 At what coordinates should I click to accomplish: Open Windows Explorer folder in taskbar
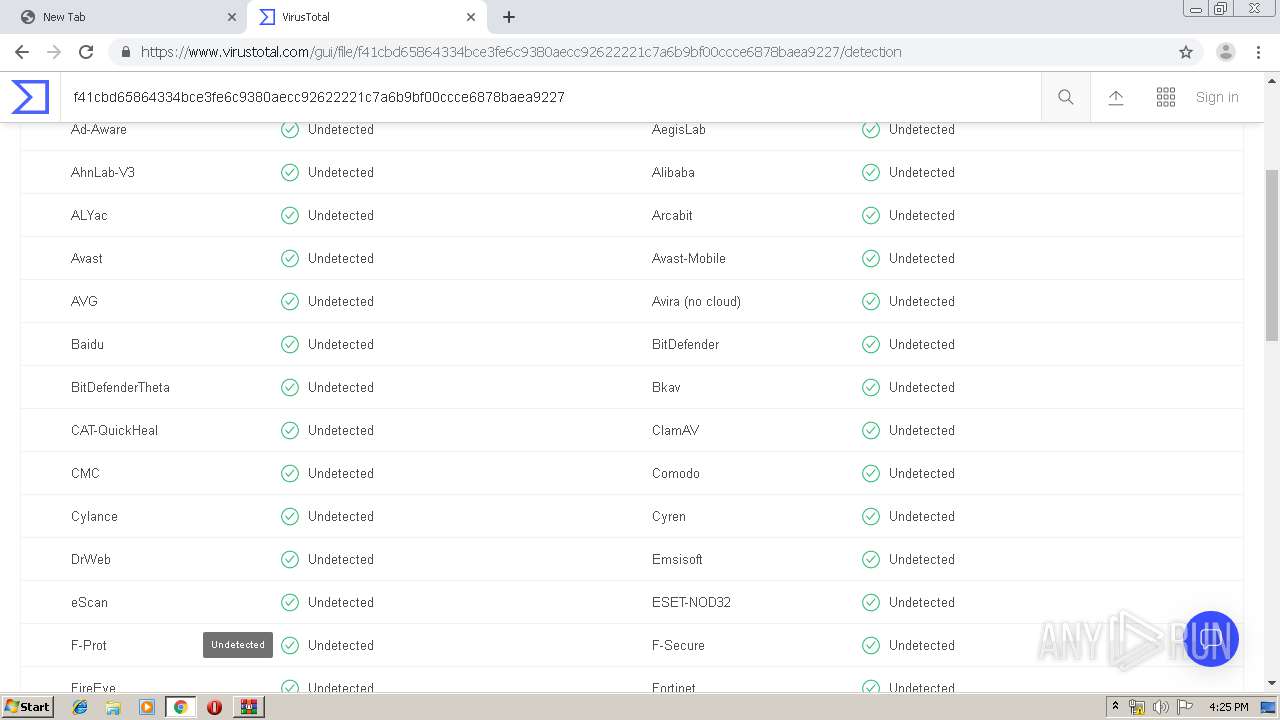point(113,707)
